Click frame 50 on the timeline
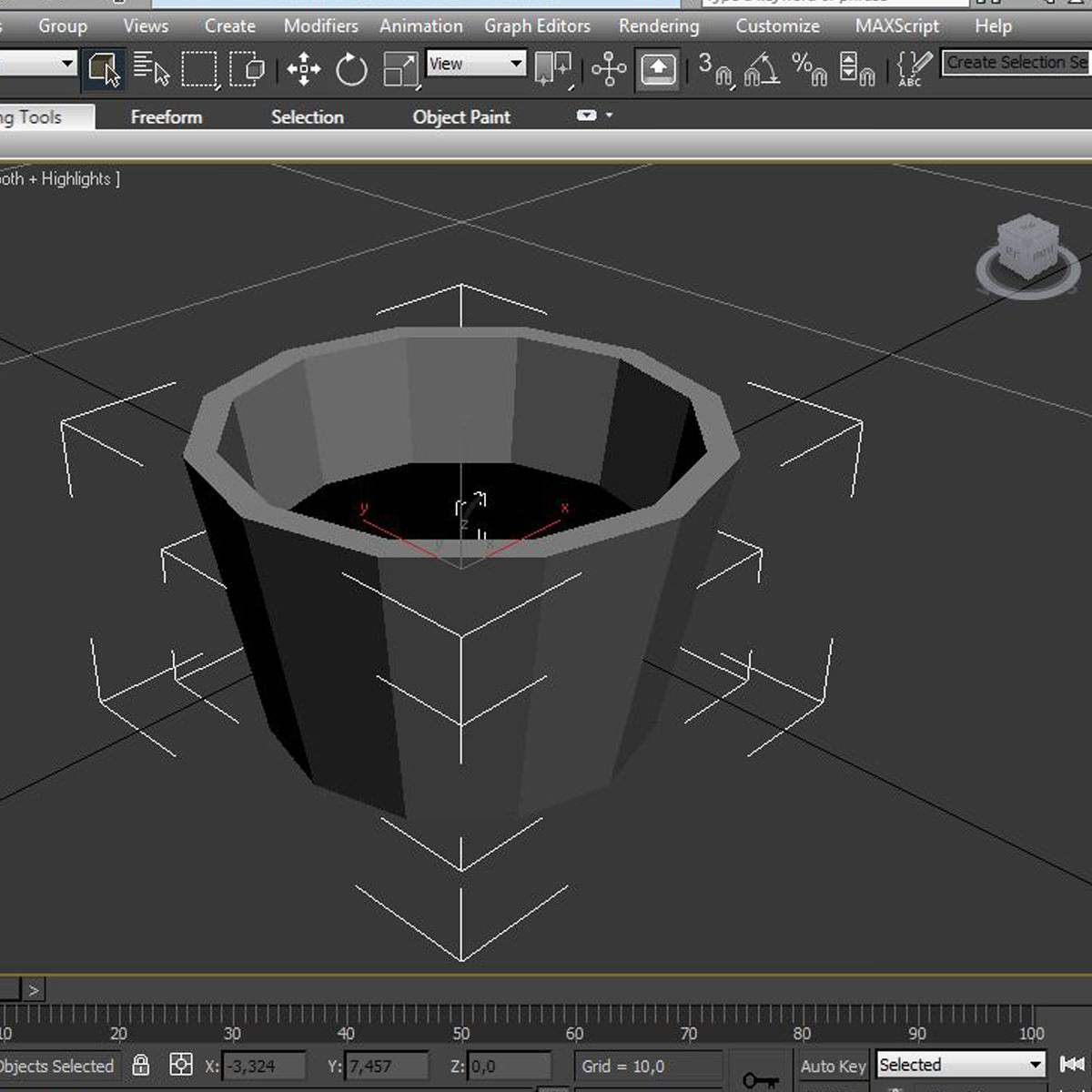The width and height of the screenshot is (1092, 1092). tap(461, 1034)
